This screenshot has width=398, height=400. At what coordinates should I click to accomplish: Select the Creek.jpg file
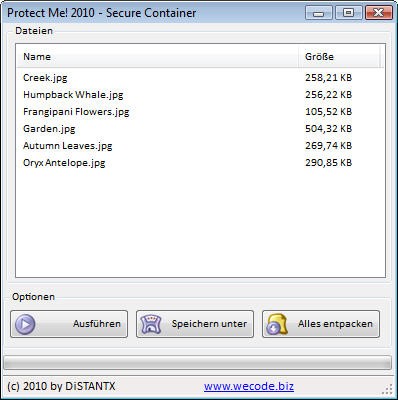coord(45,78)
